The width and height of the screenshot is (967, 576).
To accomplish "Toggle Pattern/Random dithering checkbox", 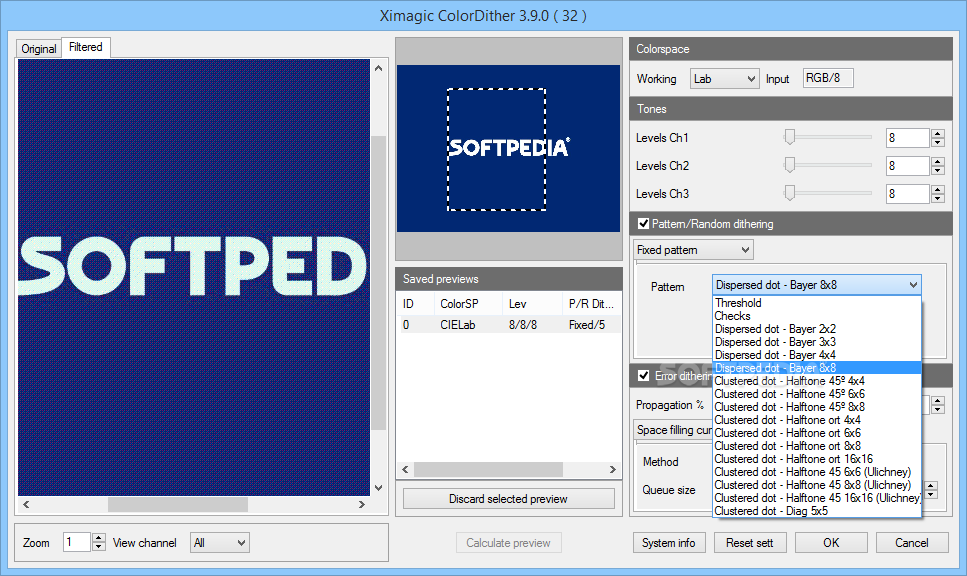I will (644, 224).
